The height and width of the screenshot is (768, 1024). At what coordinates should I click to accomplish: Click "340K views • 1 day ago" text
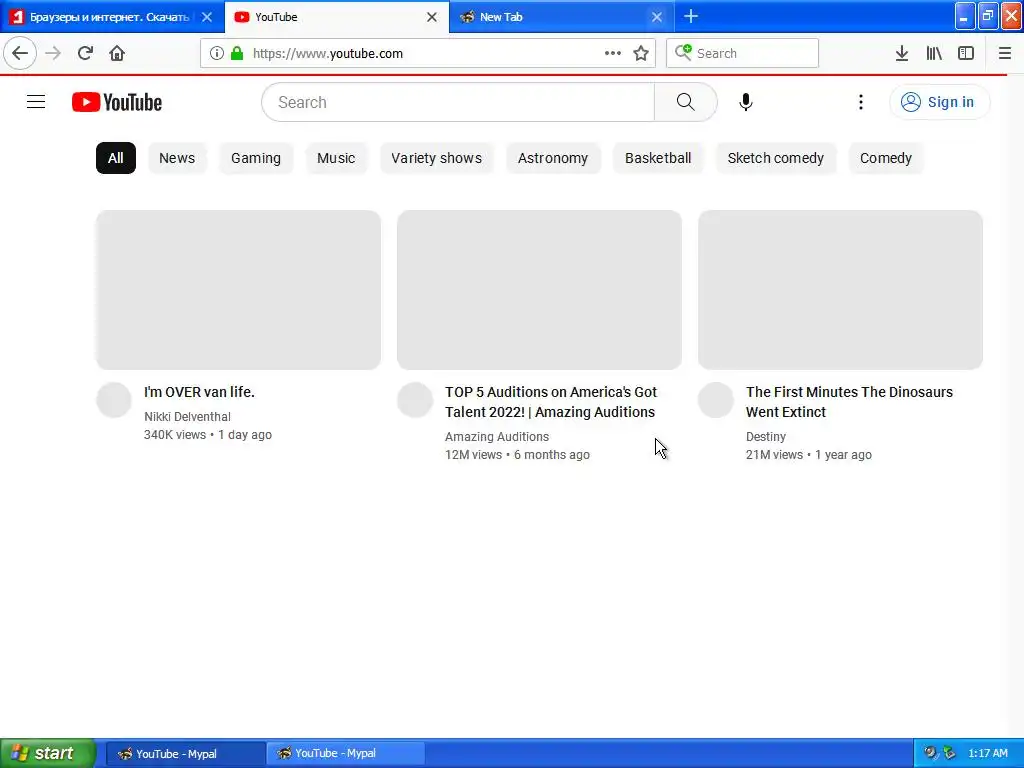[x=208, y=435]
